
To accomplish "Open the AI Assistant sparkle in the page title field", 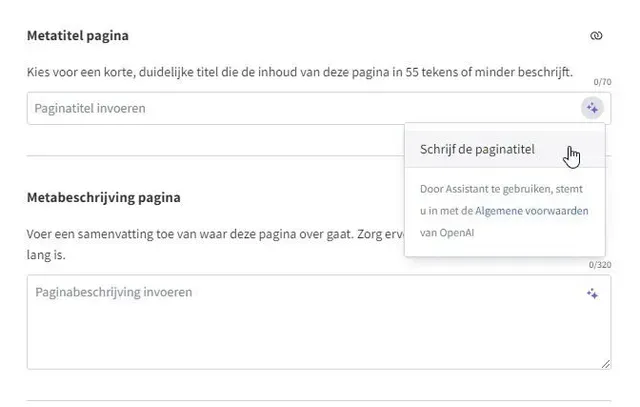I will (592, 108).
